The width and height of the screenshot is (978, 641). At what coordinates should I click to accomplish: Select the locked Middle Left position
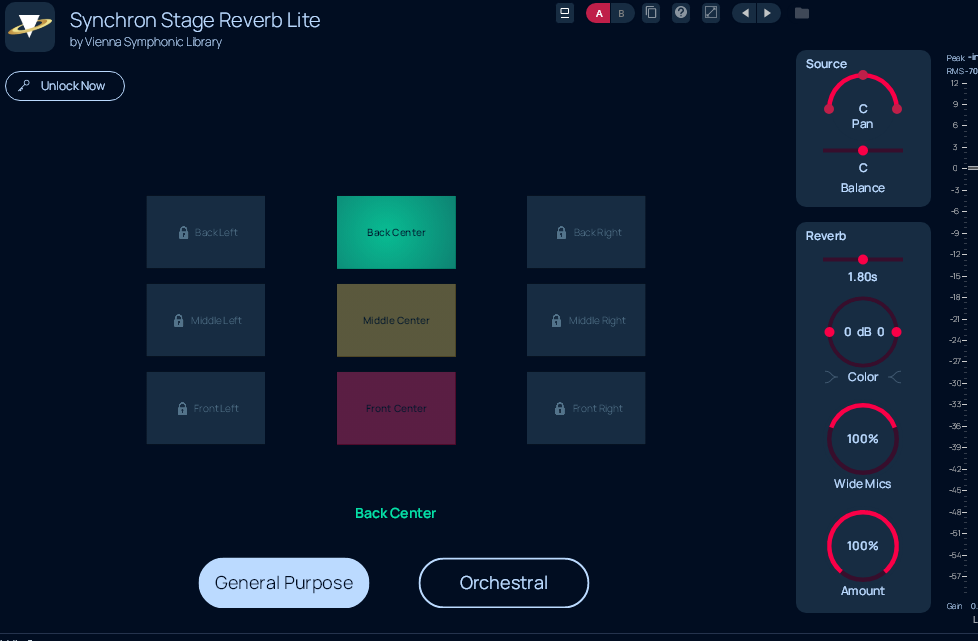coord(206,320)
